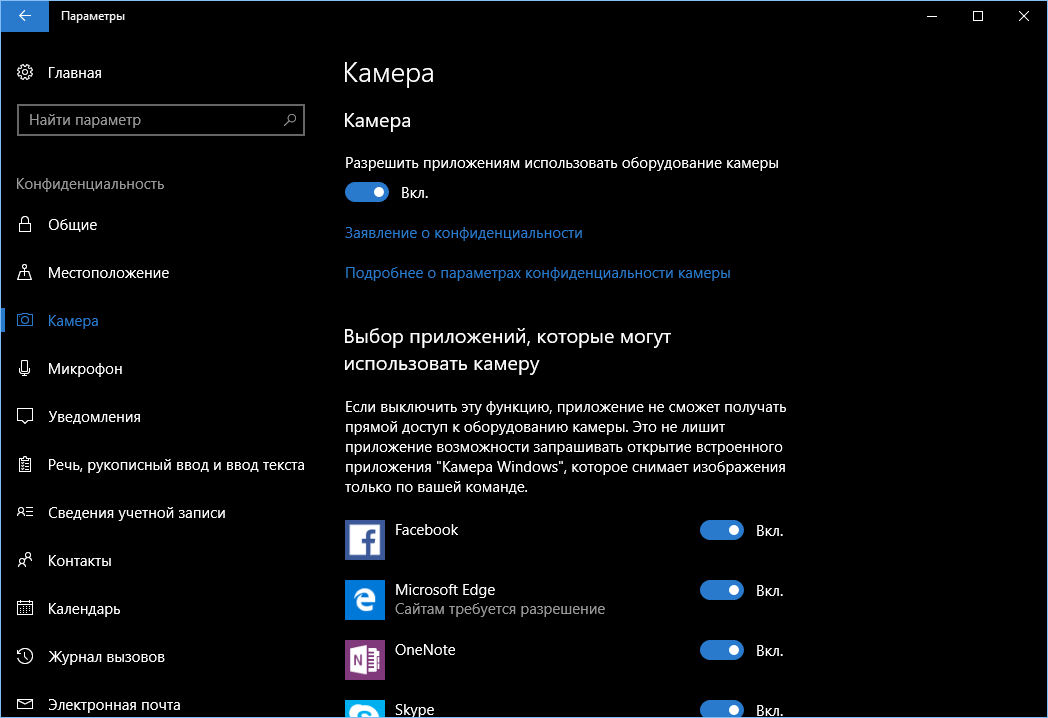Disable camera access for Facebook
1048x718 pixels.
pos(722,530)
